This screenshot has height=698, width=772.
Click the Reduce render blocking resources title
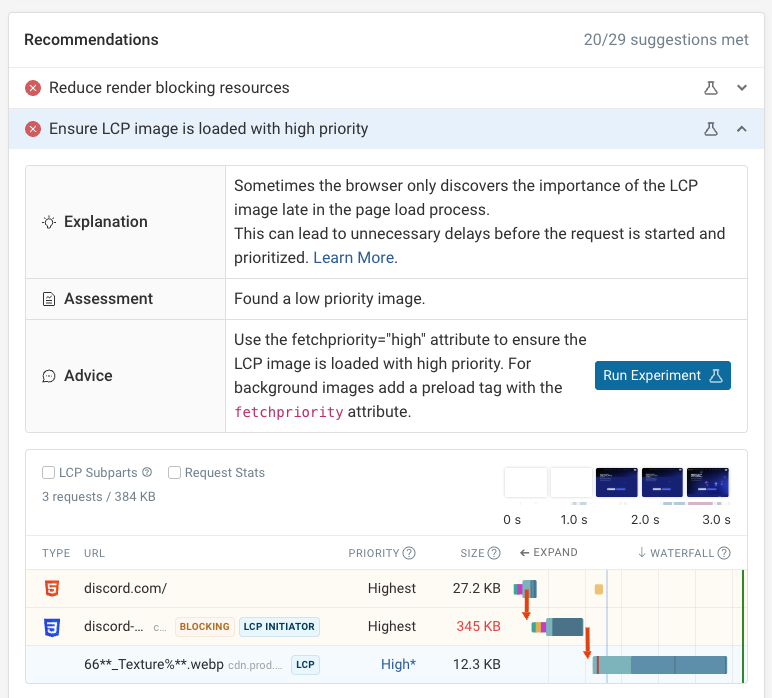click(x=169, y=88)
